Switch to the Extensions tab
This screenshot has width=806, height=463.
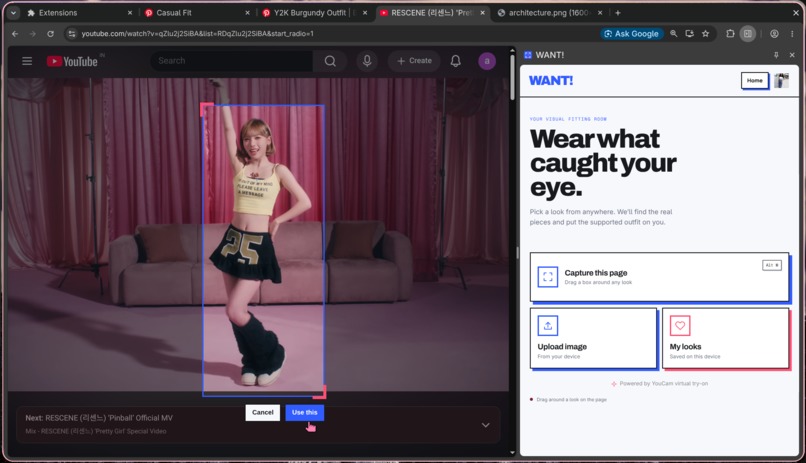(x=80, y=13)
